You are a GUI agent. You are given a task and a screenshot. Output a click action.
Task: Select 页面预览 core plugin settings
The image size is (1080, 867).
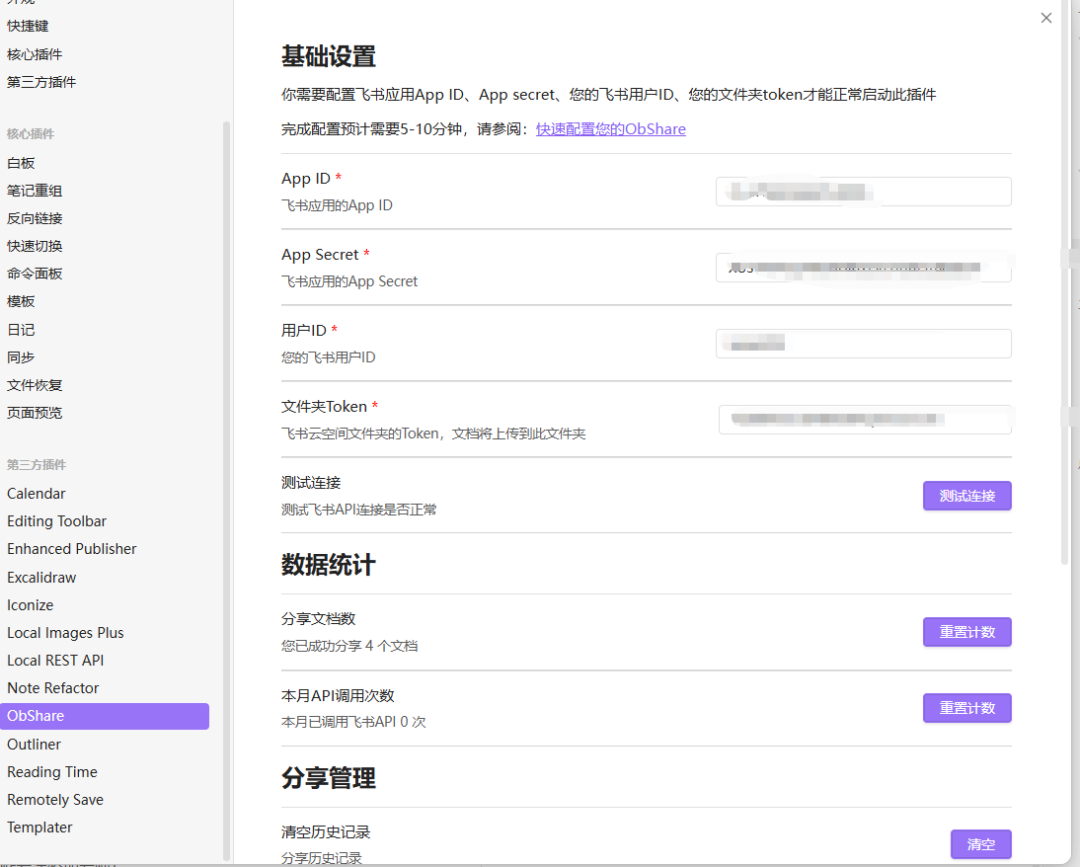point(34,412)
